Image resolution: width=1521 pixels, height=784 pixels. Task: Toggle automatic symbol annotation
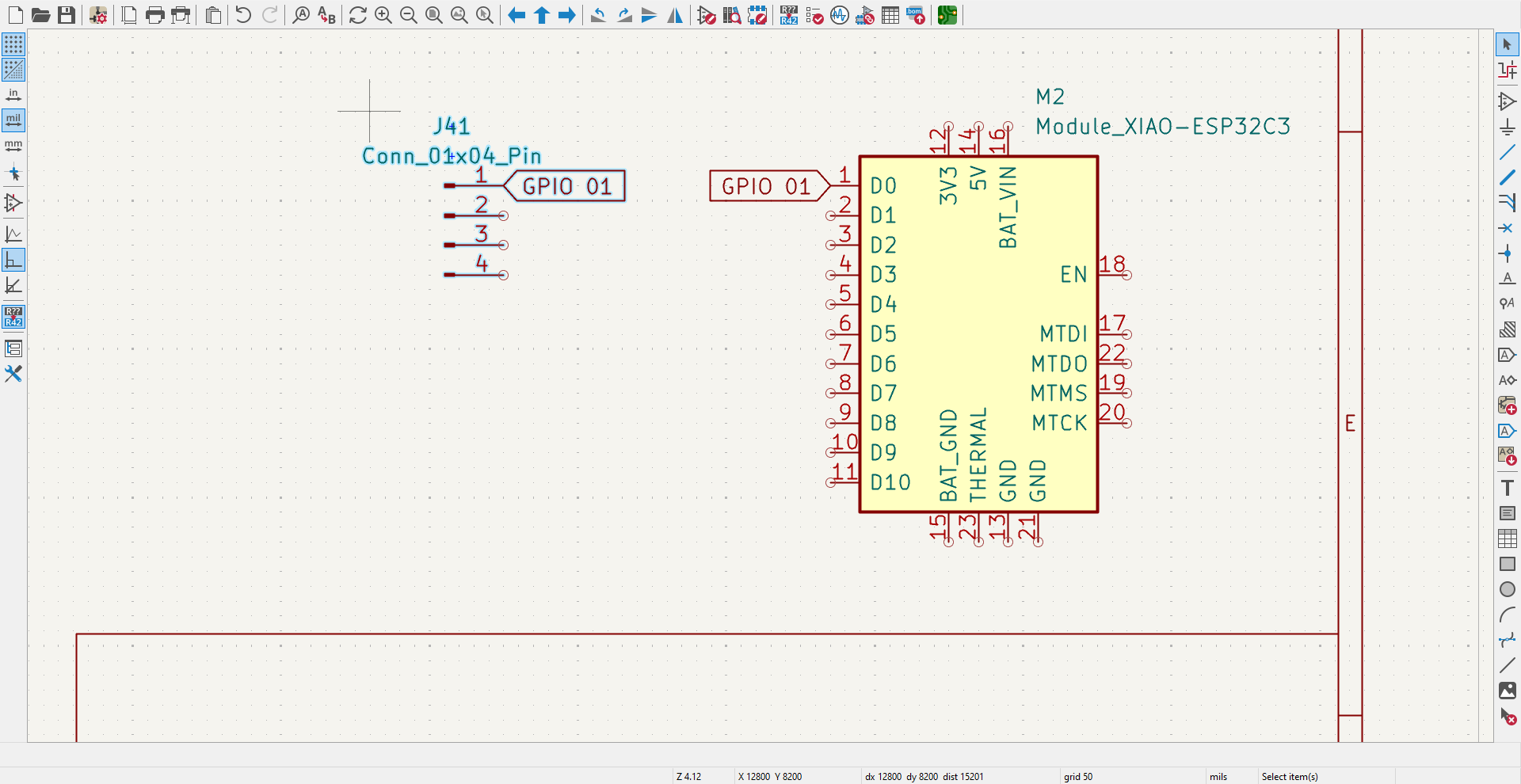13,317
